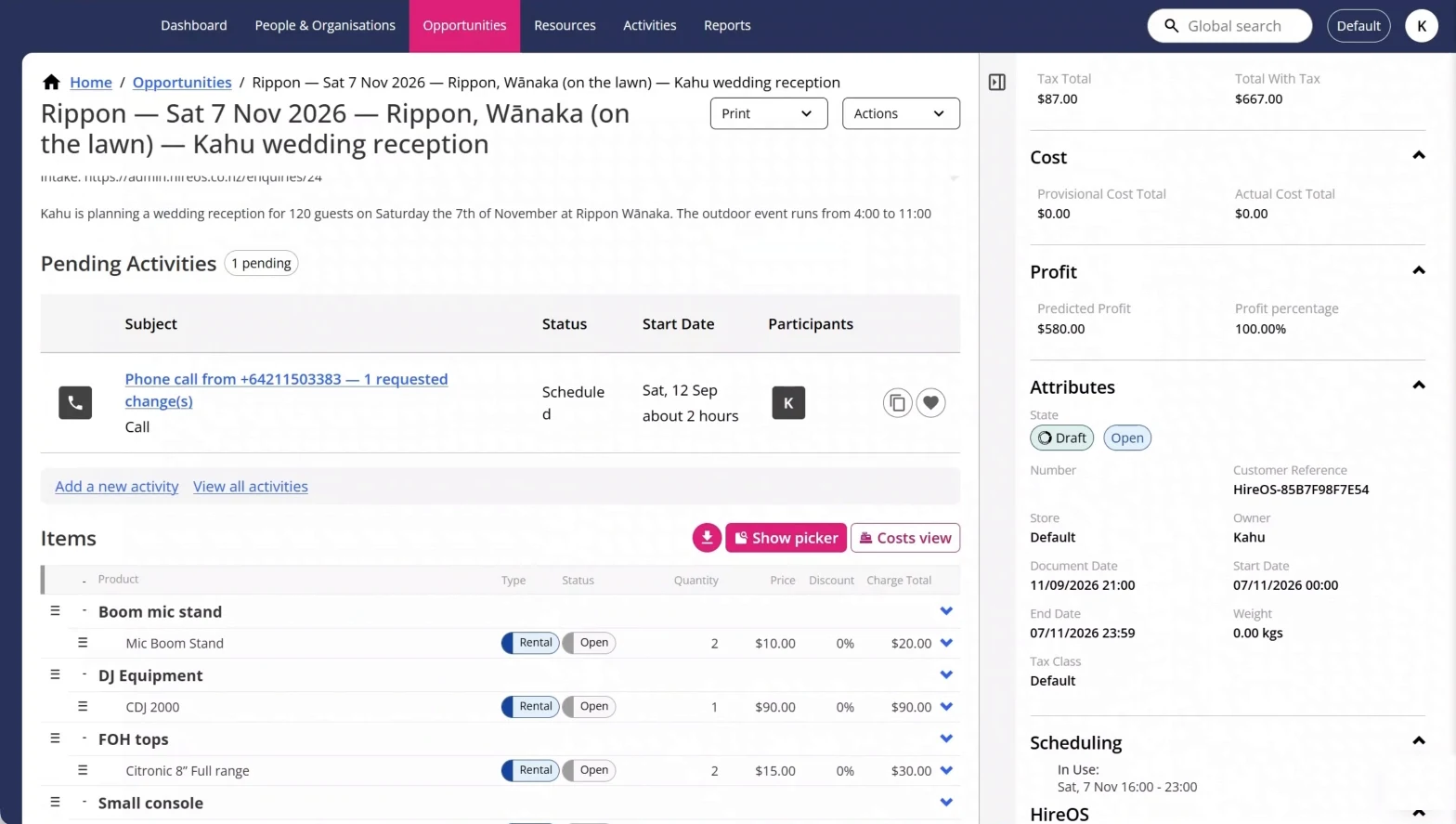
Task: Click the pink download items icon
Action: [707, 537]
